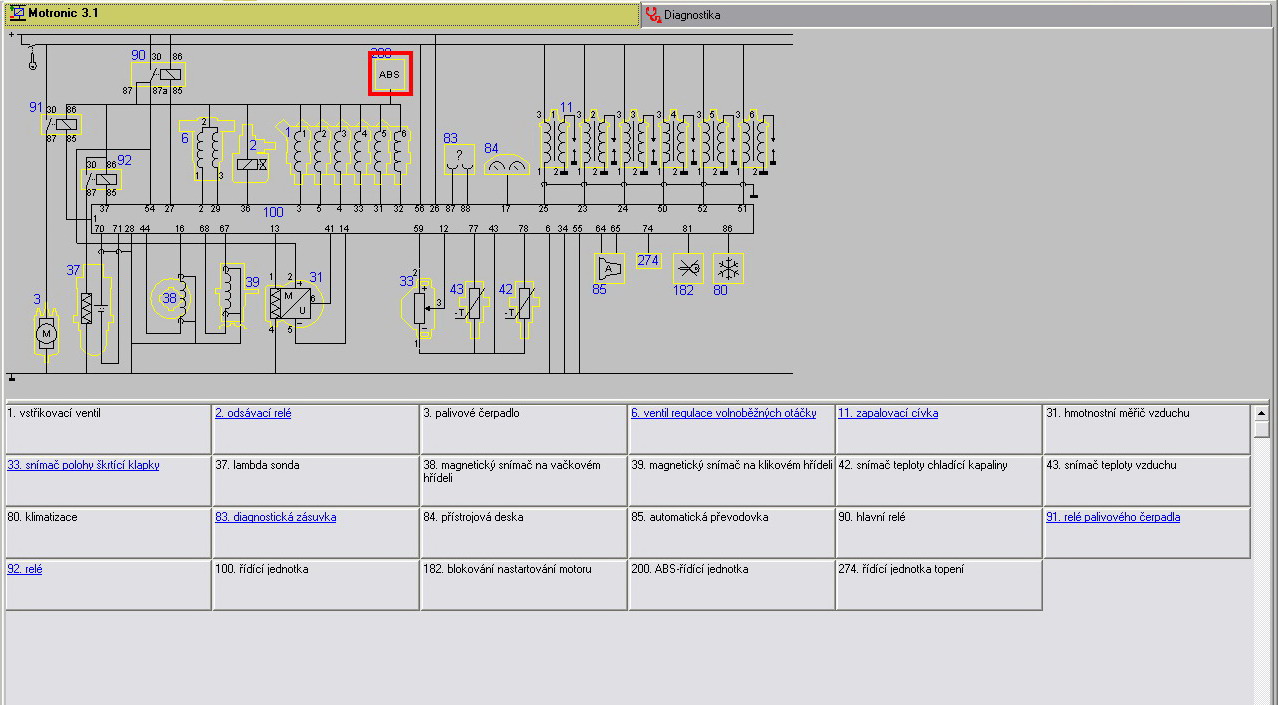Select cell '200. ABS-řídící jednotka'
This screenshot has height=705, width=1278.
732,584
